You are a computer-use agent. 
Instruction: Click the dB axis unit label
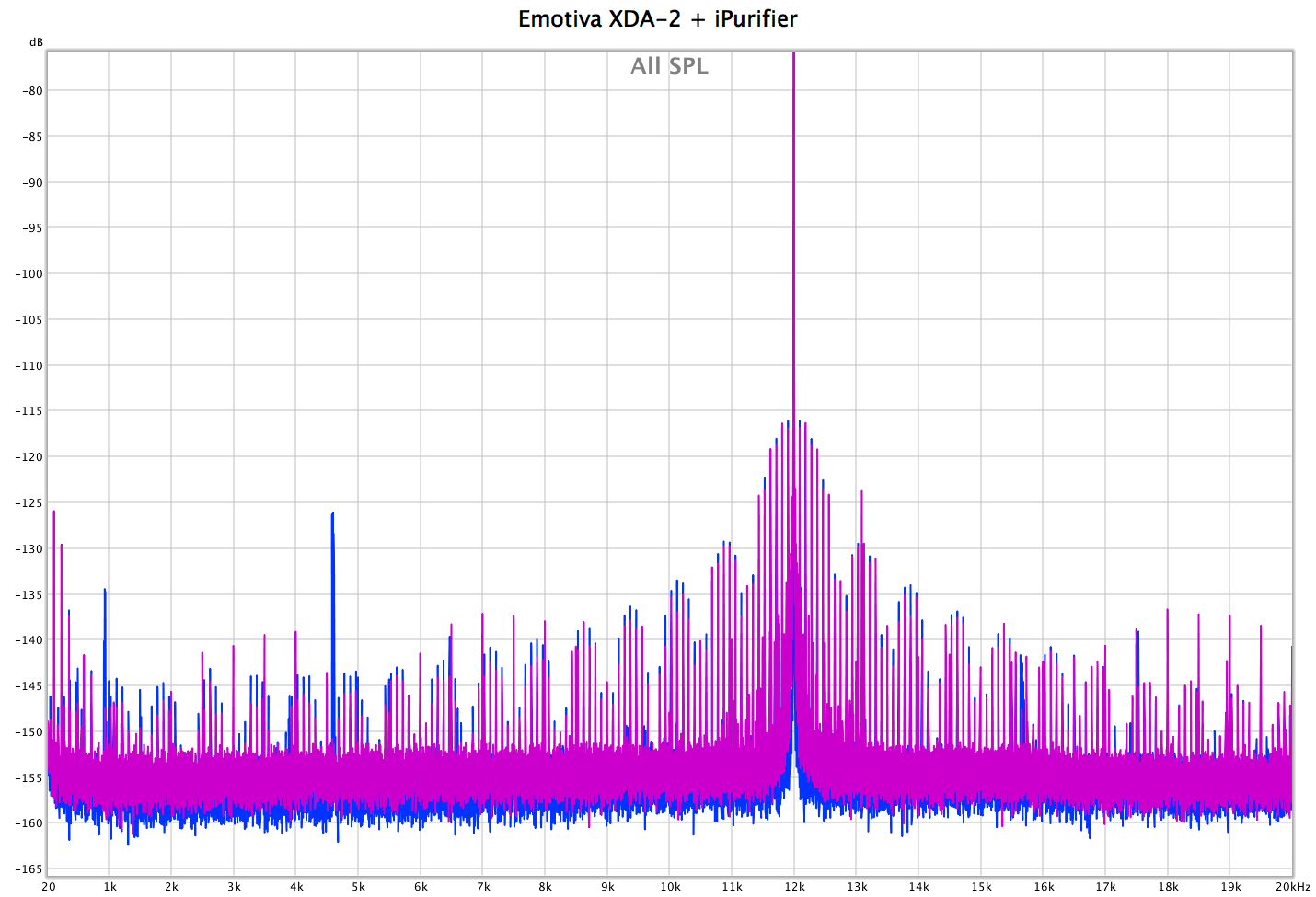point(36,42)
